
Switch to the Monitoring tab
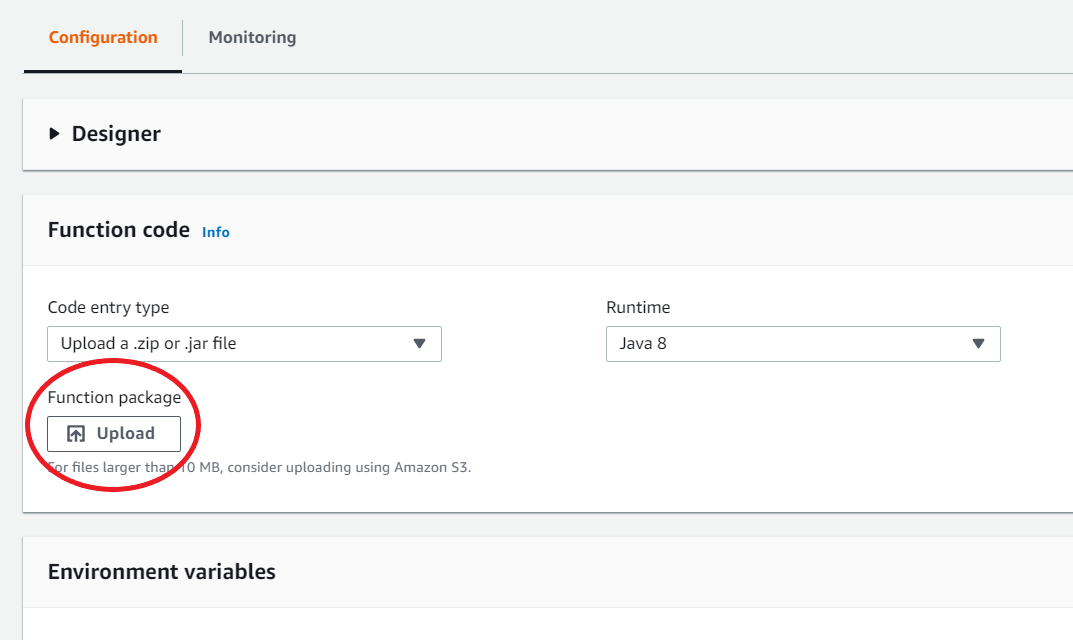(251, 37)
